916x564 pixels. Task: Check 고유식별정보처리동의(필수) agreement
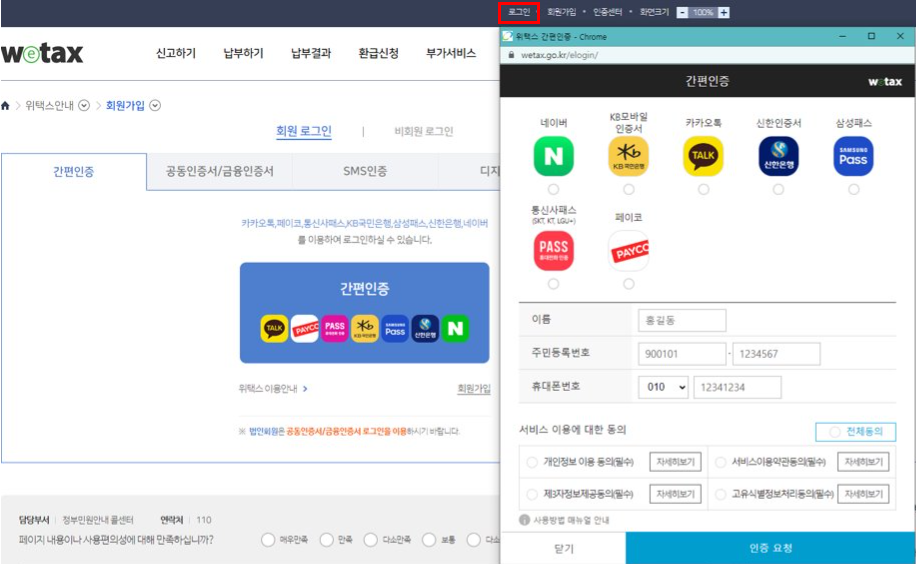click(x=720, y=494)
